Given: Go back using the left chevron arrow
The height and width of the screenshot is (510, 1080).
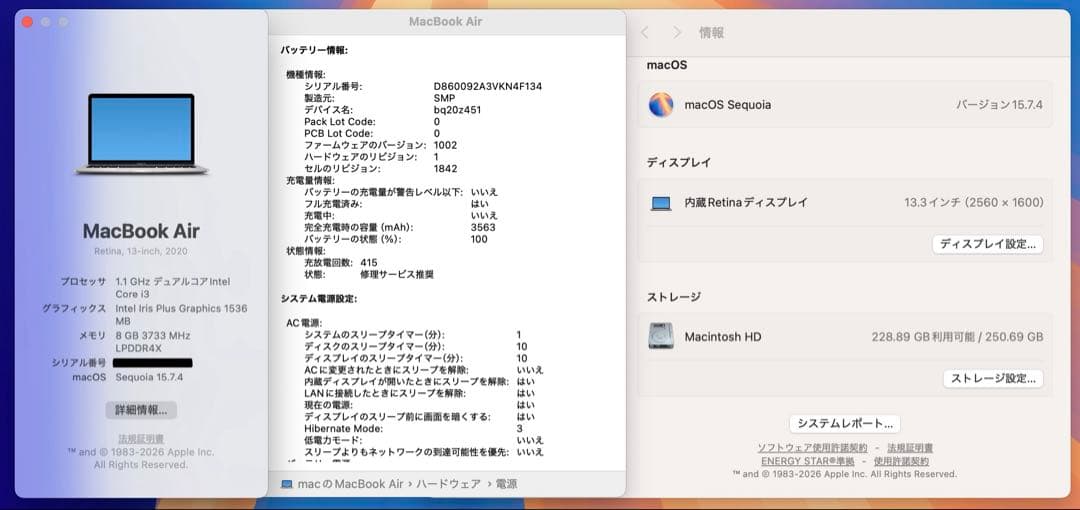Looking at the screenshot, I should 645,32.
